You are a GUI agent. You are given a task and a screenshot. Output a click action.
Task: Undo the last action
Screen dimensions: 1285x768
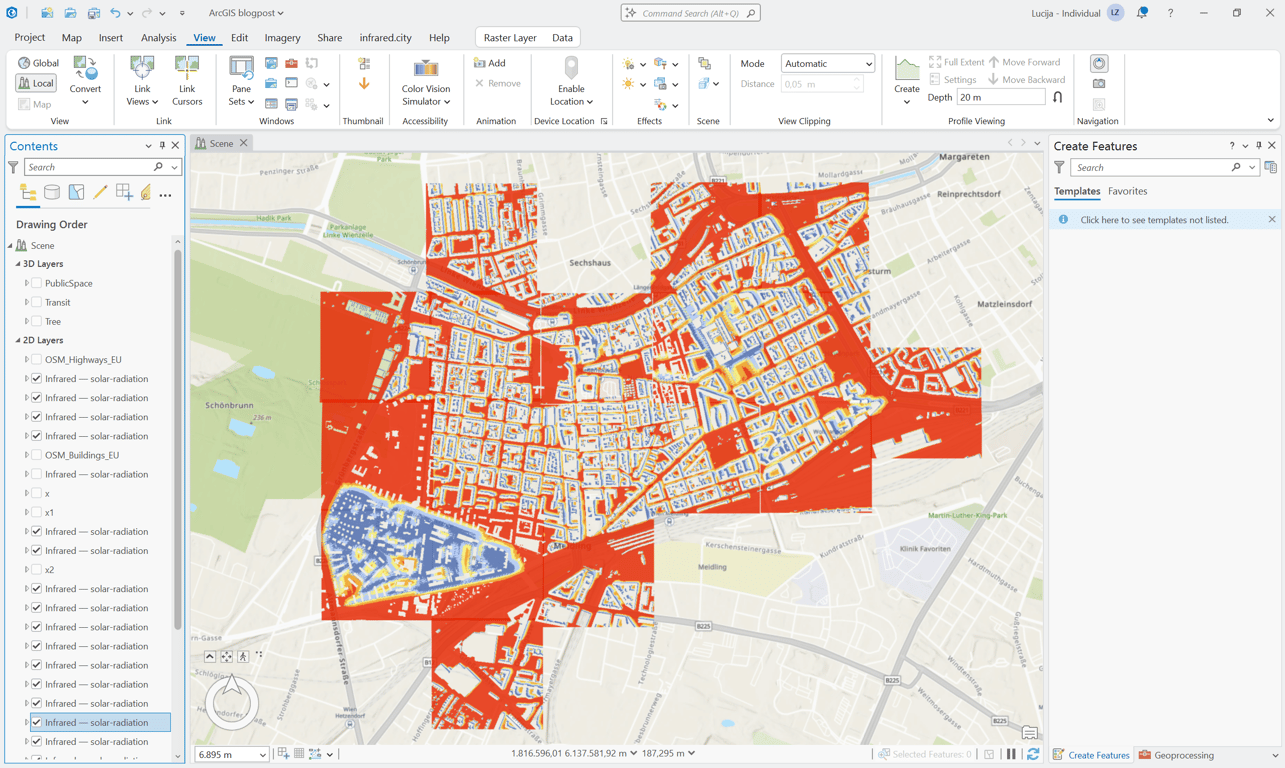(x=115, y=13)
